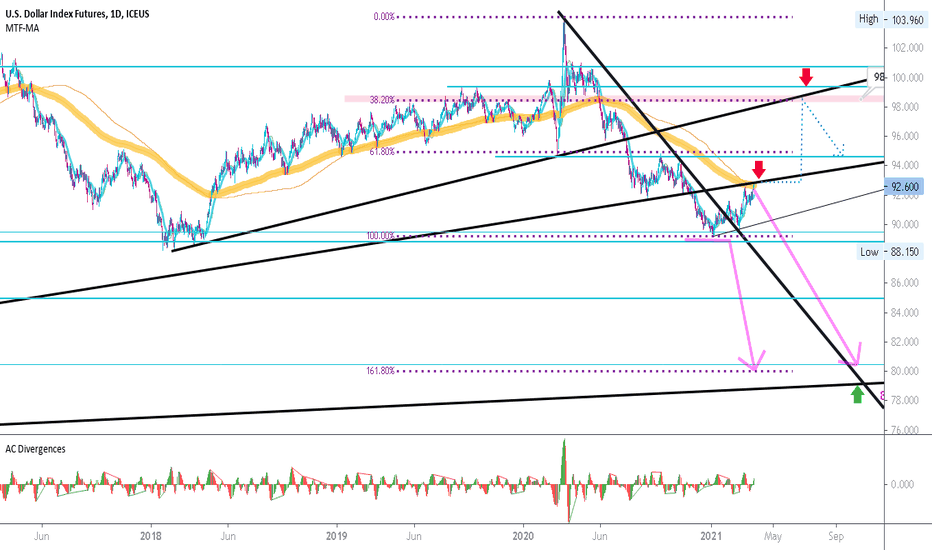The height and width of the screenshot is (550, 932).
Task: Click the Jun label between 2018 and 2019
Action: (x=228, y=536)
